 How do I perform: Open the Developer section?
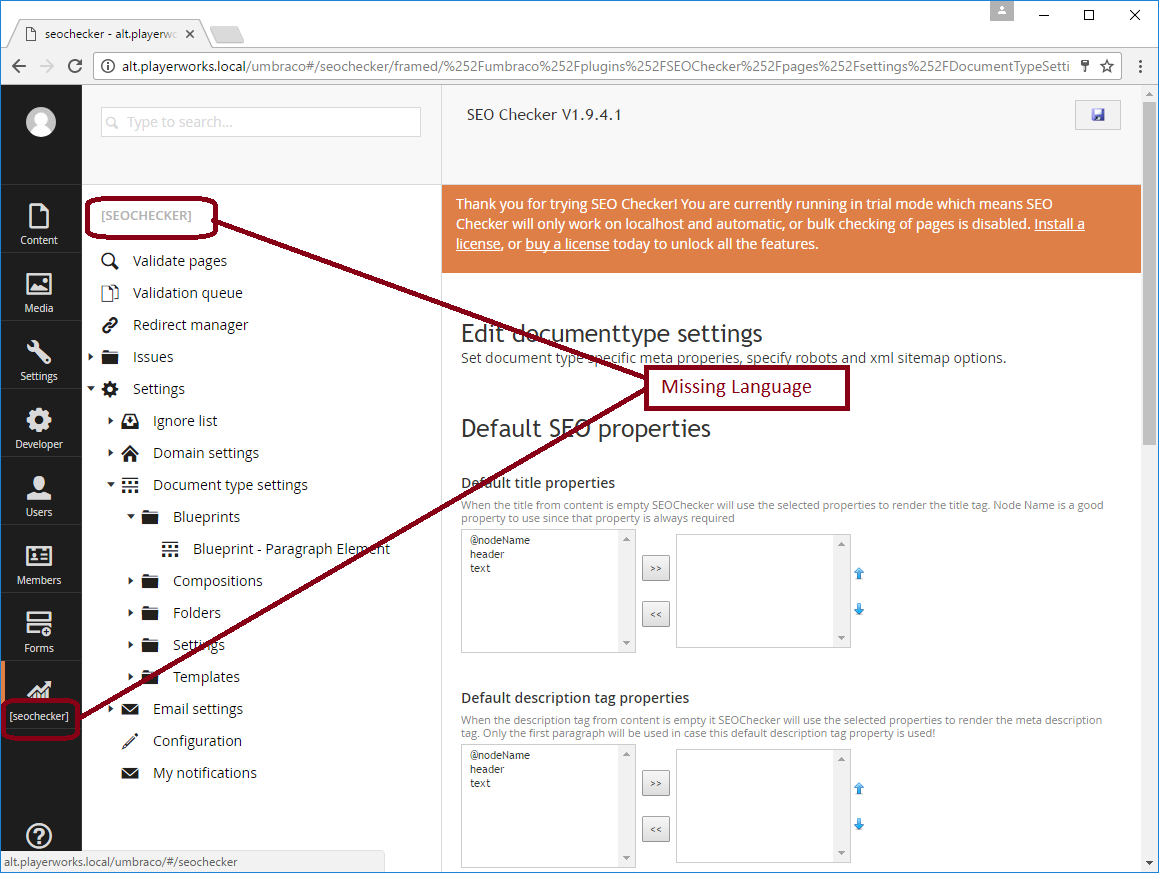click(39, 429)
